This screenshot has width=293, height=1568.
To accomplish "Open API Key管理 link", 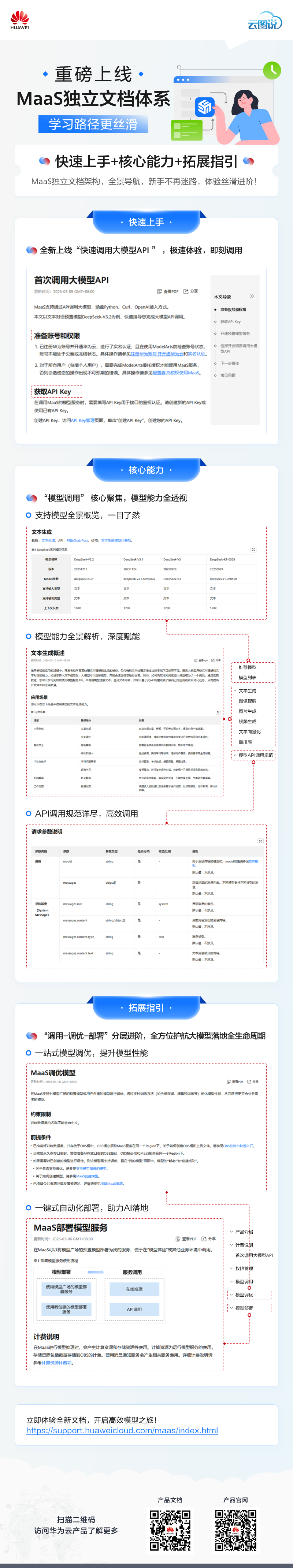I will coord(83,420).
